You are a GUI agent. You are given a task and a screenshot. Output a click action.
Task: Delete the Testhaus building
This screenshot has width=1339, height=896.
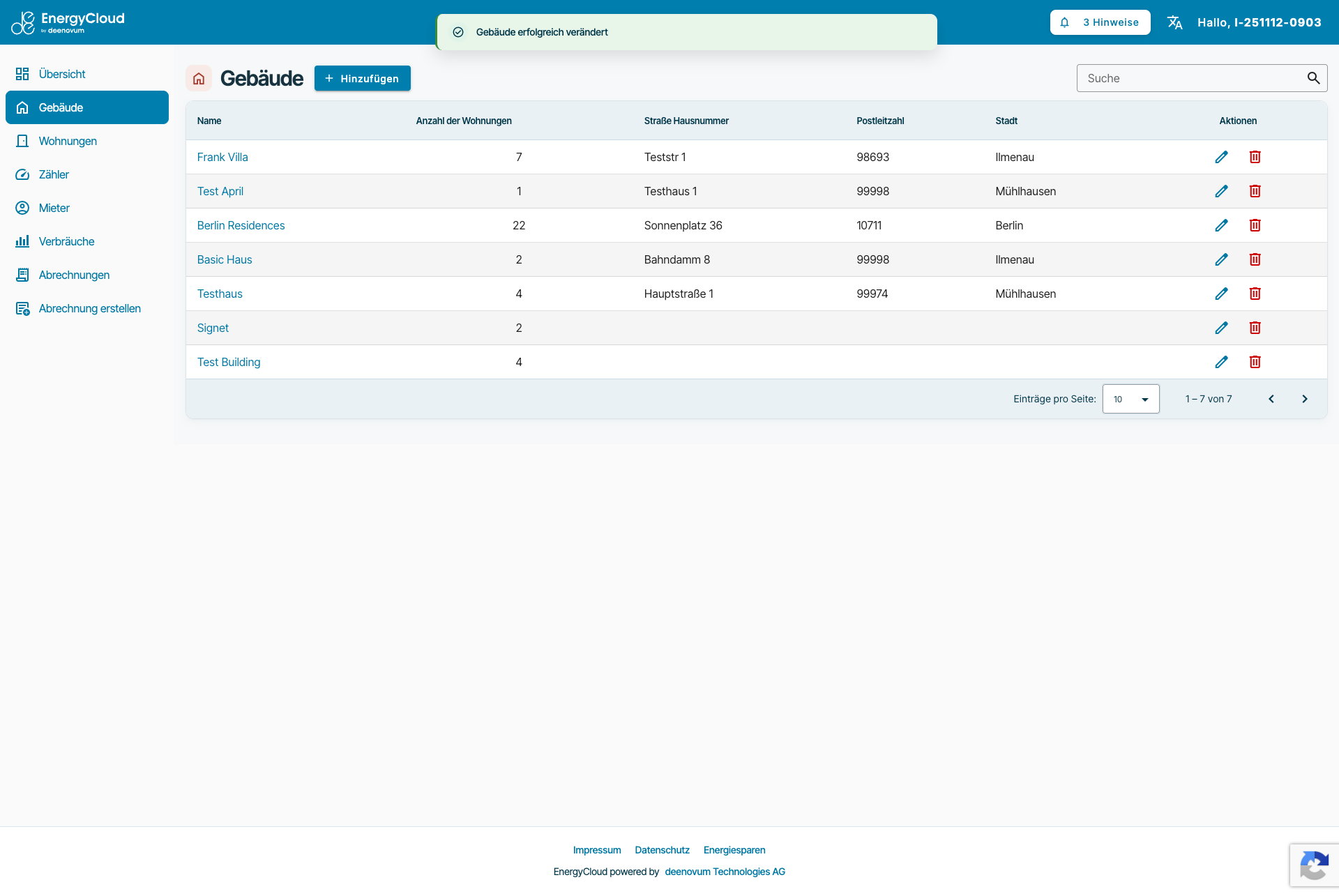[1255, 294]
